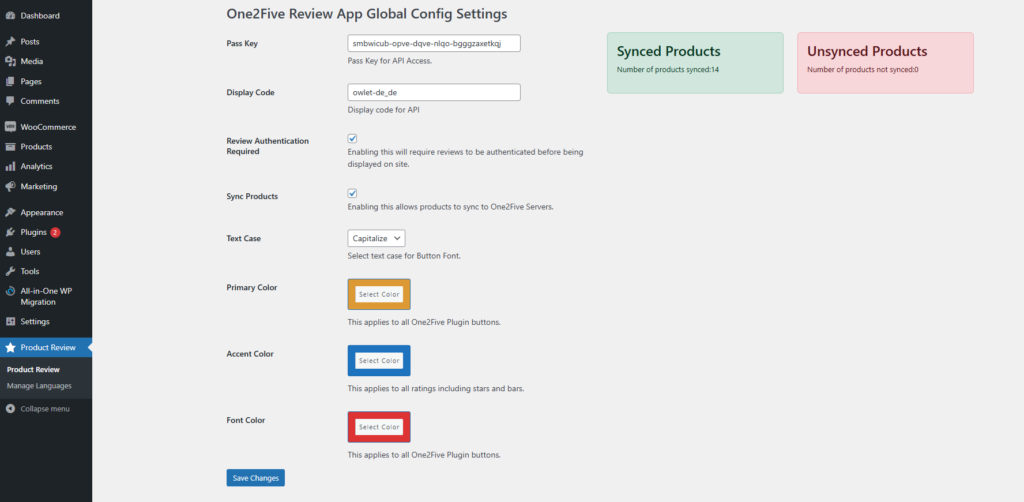Open the Appearance menu

click(41, 212)
